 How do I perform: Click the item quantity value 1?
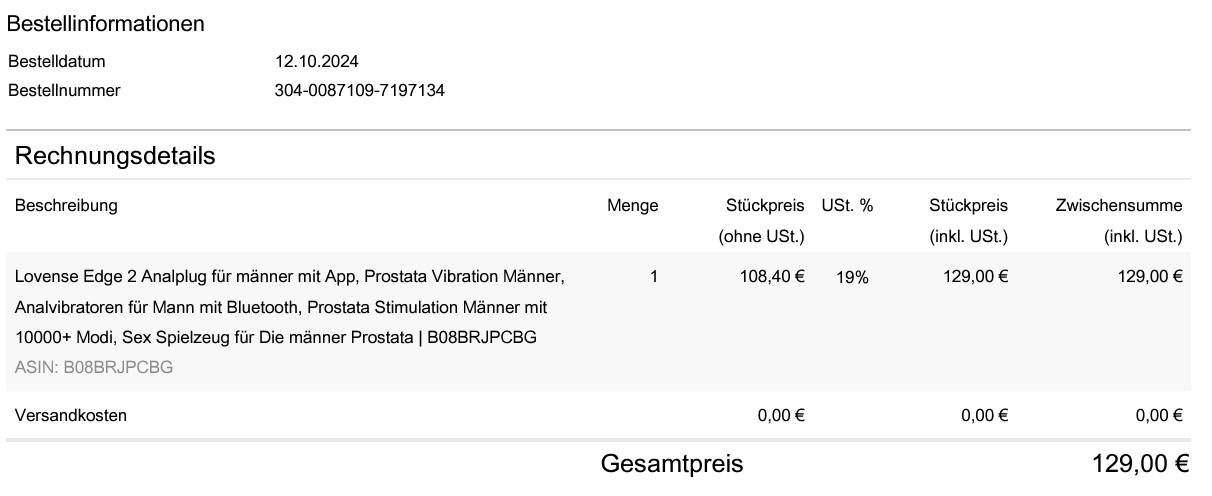point(654,277)
